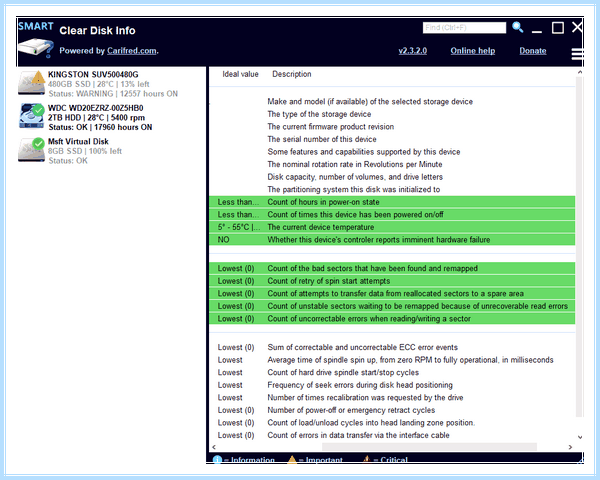The width and height of the screenshot is (600, 480).
Task: Click the blue Information legend icon
Action: tap(217, 459)
